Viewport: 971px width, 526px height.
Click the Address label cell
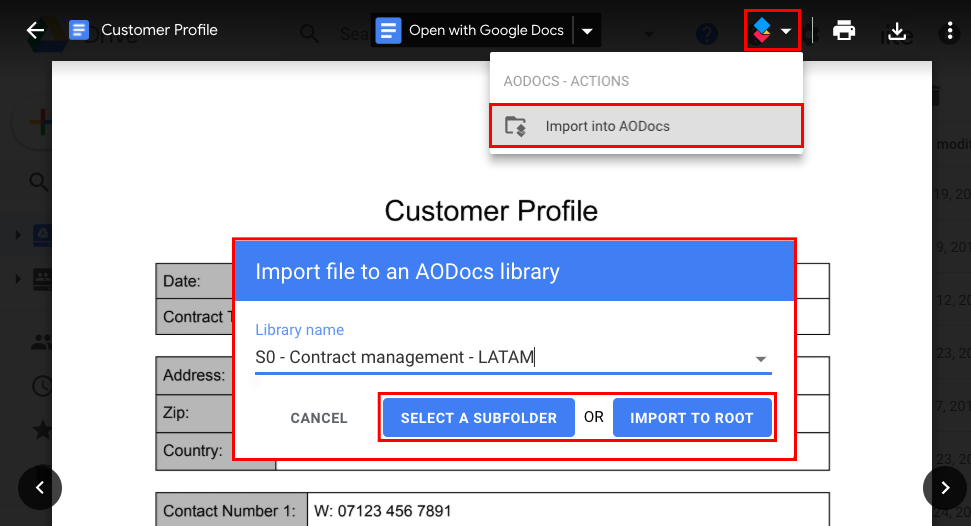(x=194, y=375)
